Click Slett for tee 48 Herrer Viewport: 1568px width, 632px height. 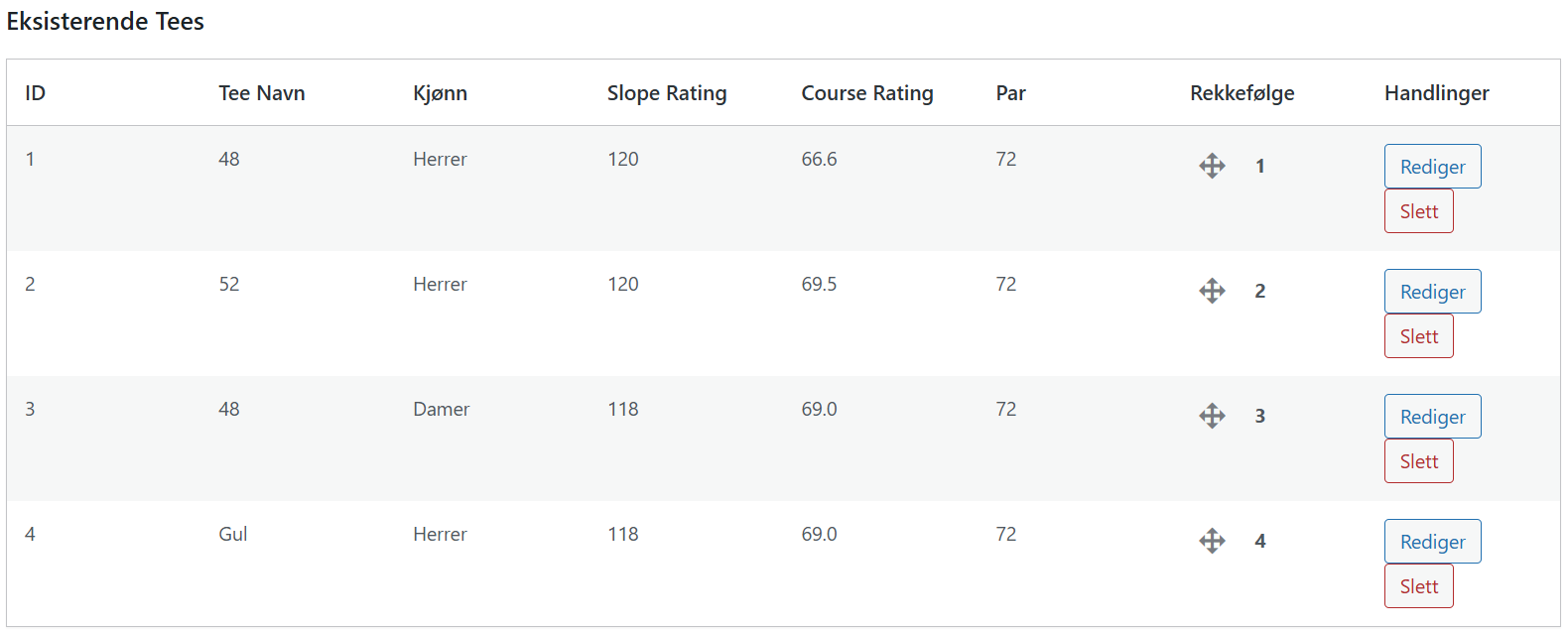pyautogui.click(x=1418, y=211)
